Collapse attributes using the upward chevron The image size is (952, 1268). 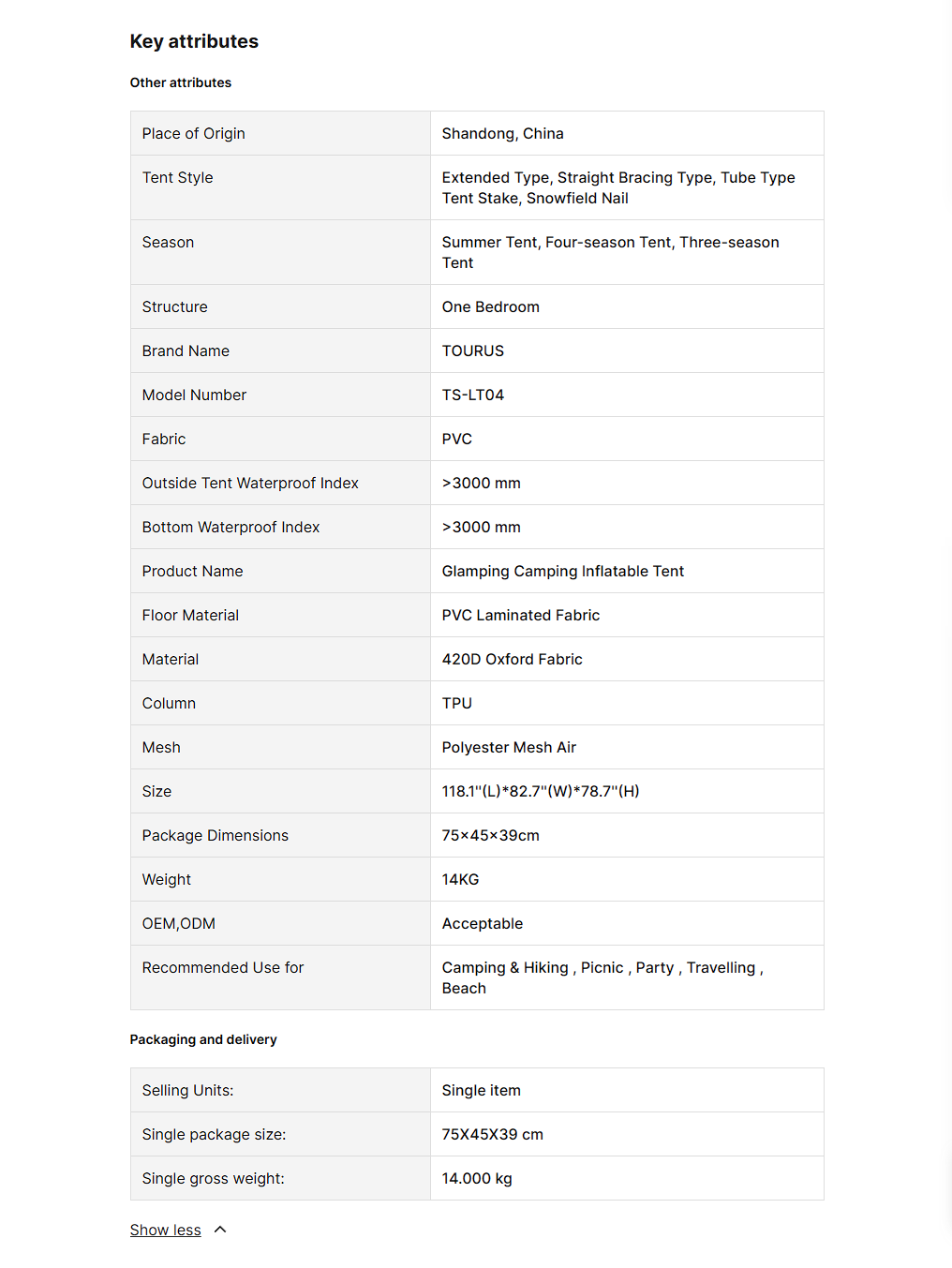pos(220,1230)
